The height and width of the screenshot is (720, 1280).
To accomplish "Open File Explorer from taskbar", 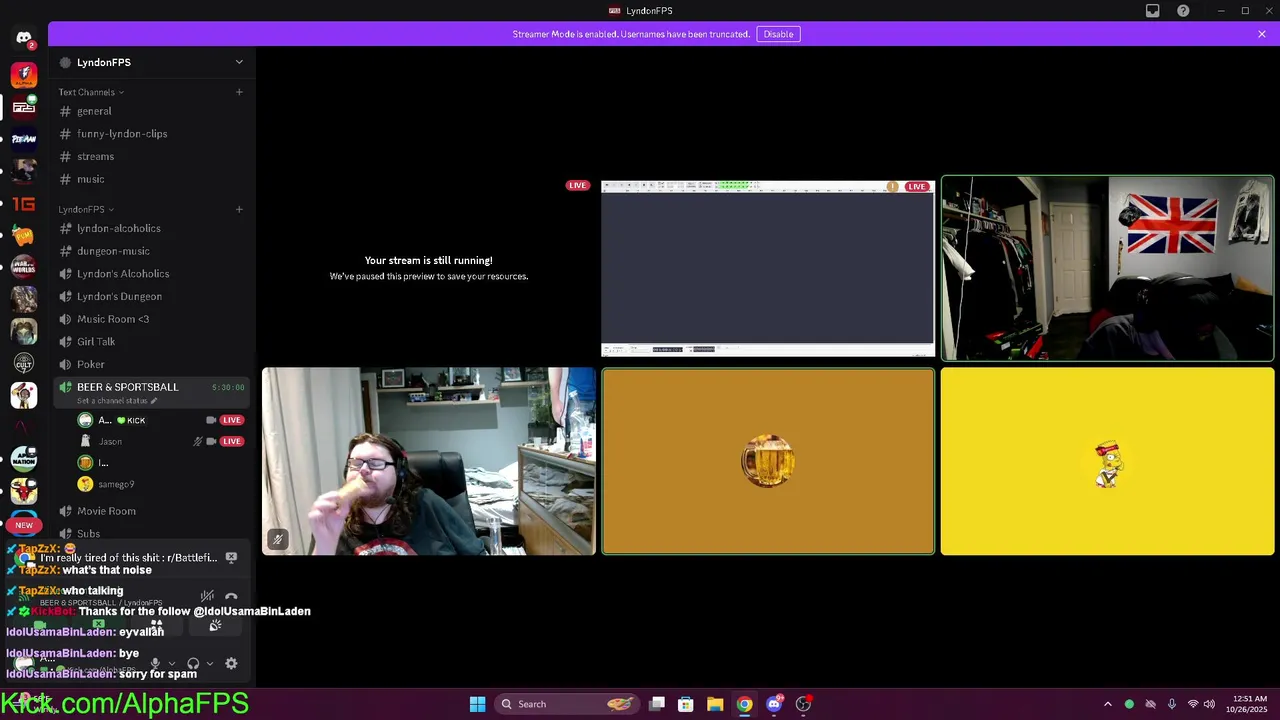I will [715, 704].
